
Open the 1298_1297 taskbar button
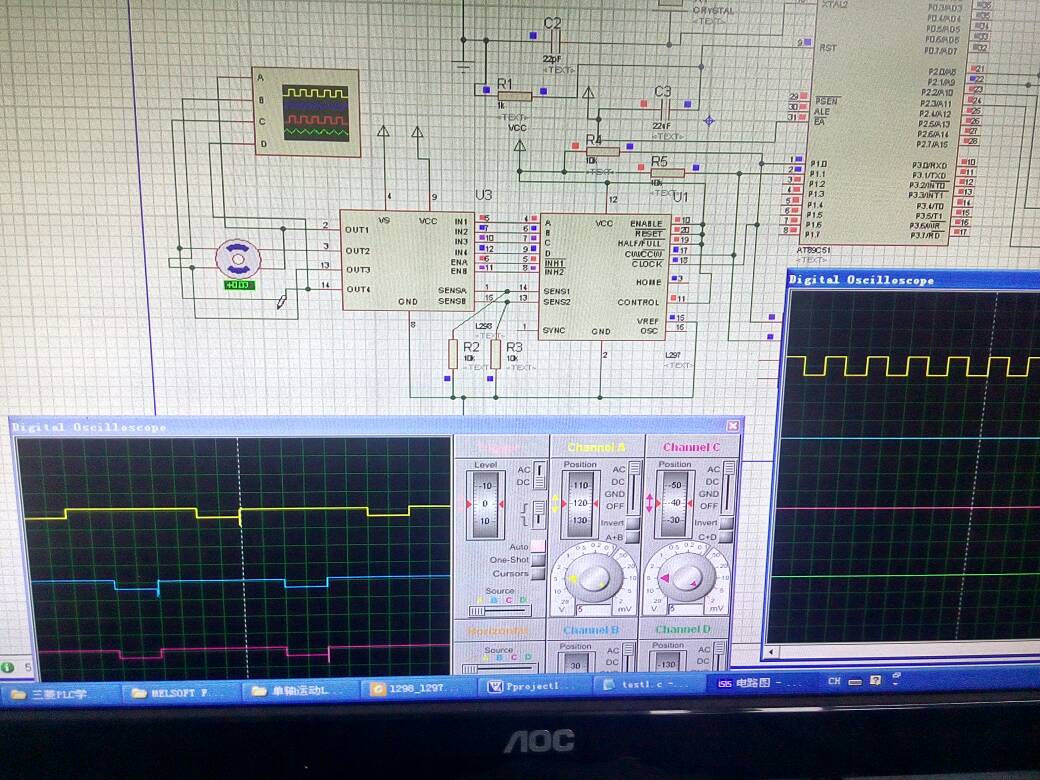419,688
